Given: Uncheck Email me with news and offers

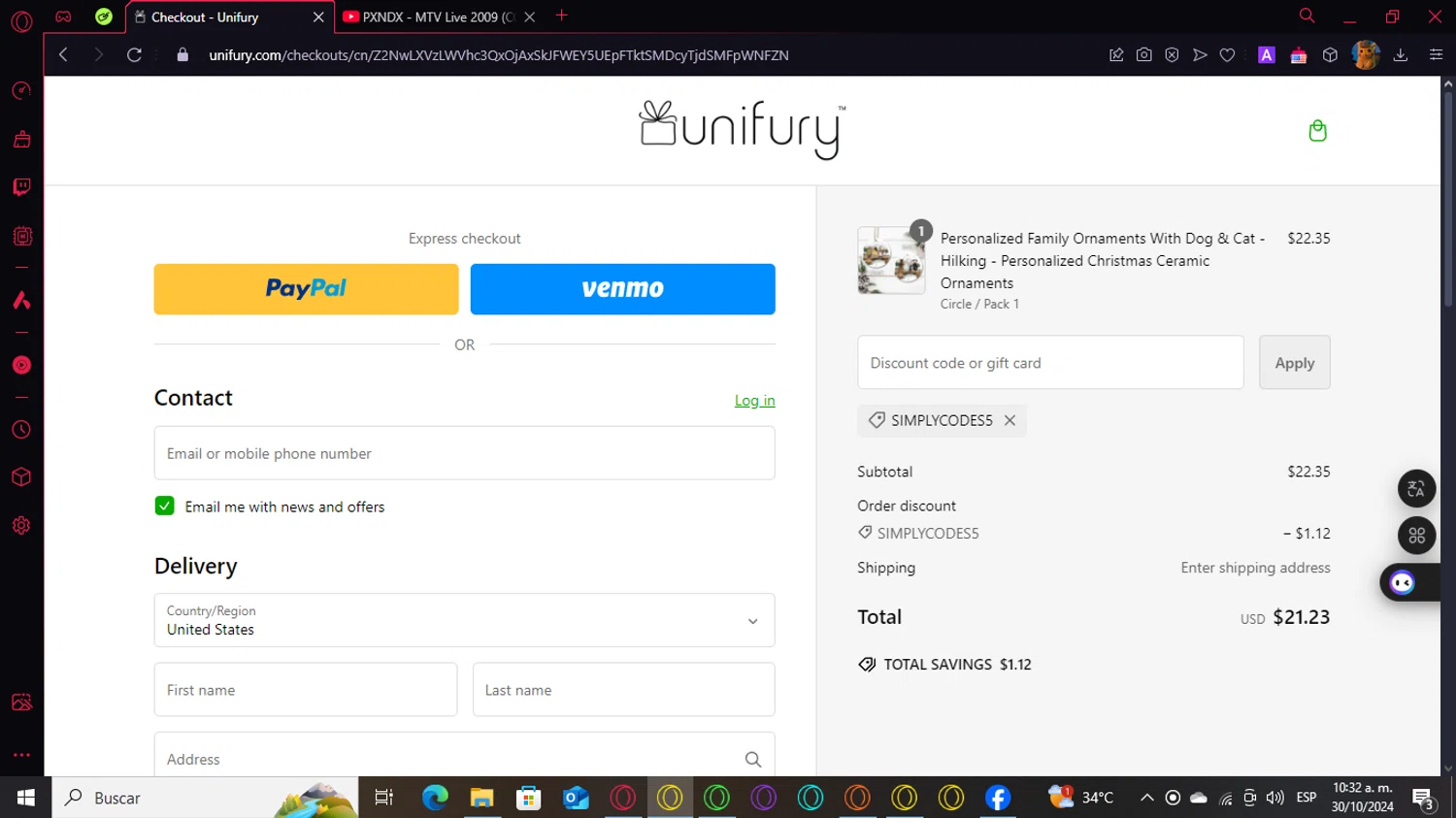Looking at the screenshot, I should [165, 507].
